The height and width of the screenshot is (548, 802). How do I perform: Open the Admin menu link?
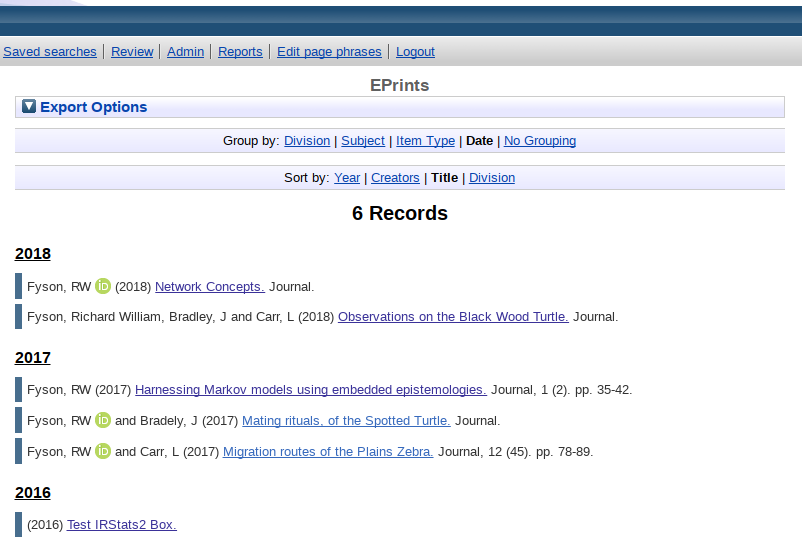185,52
